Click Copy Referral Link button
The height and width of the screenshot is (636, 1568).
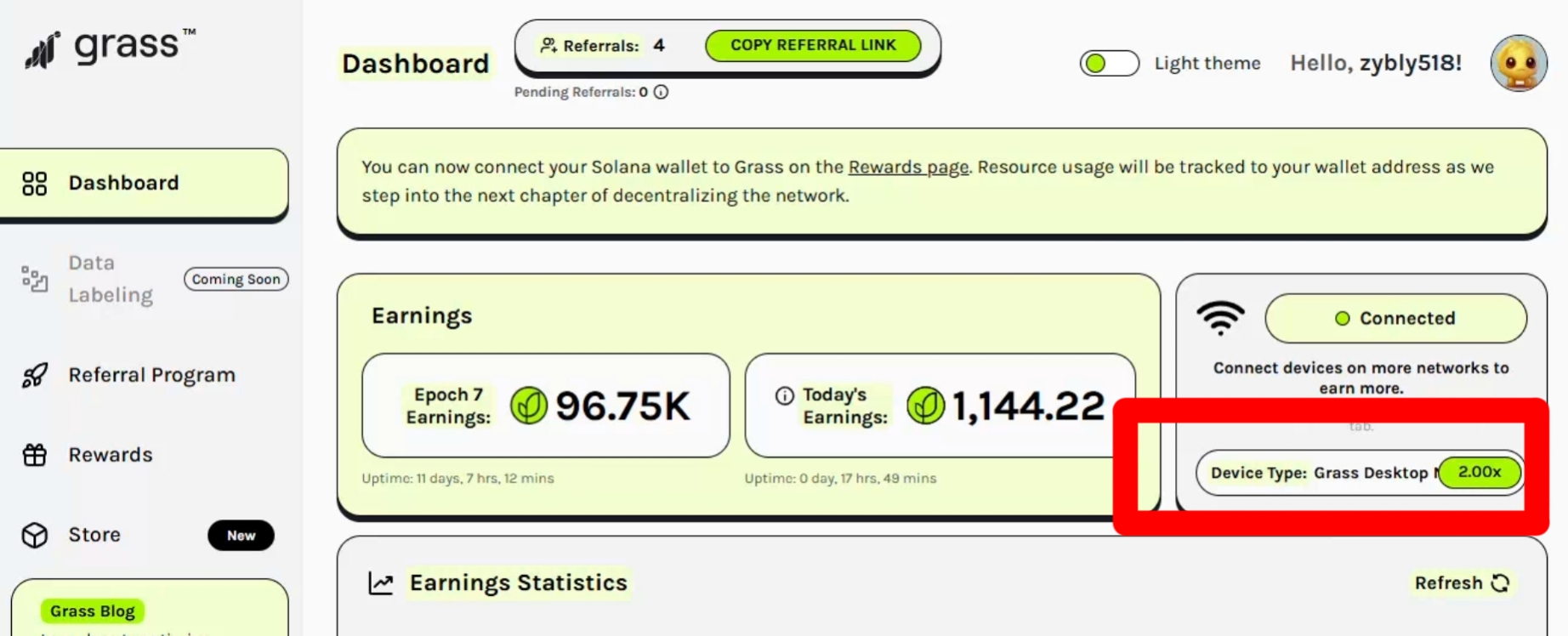point(813,45)
